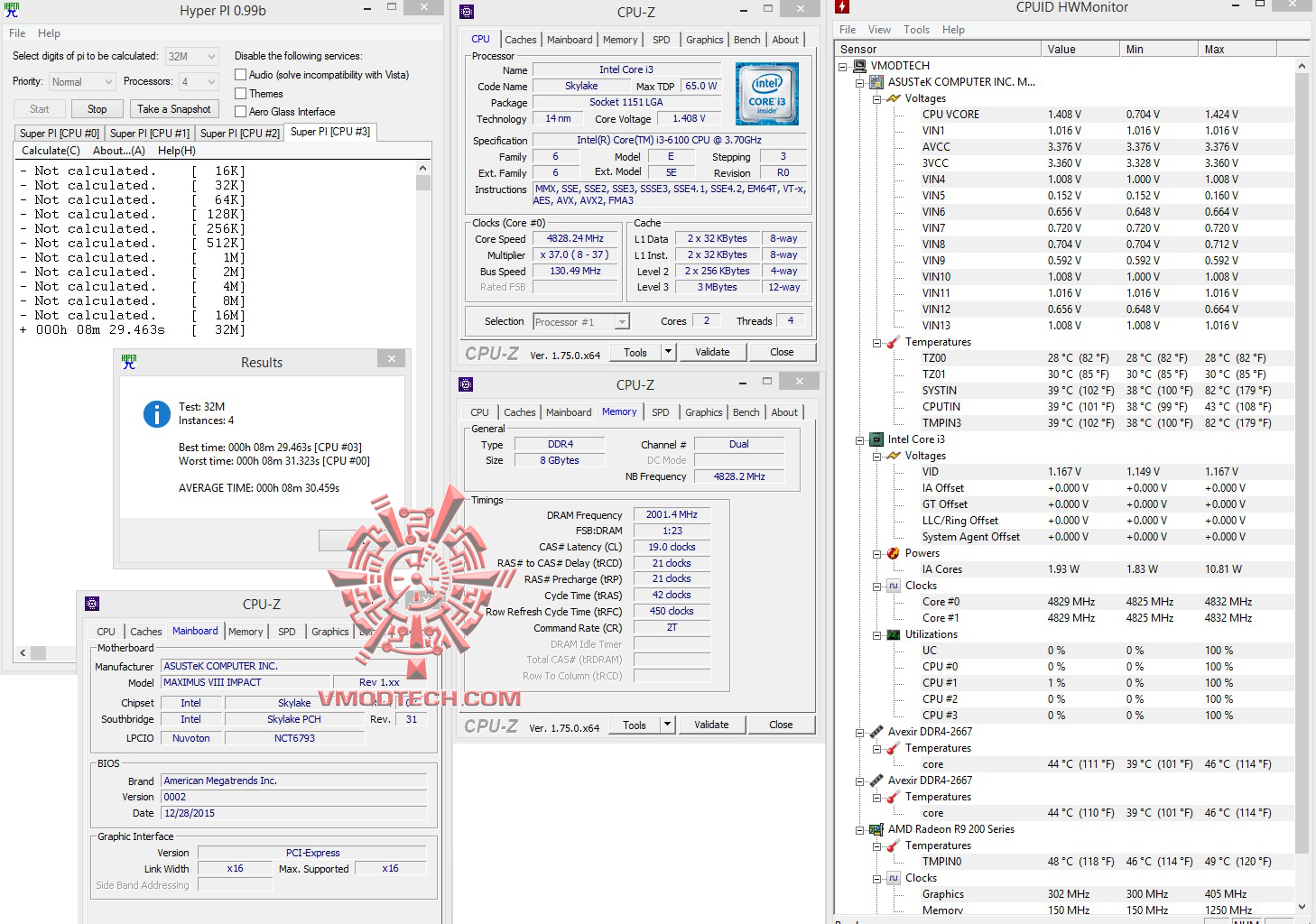Click the Temperatures thermometer icon under ASUSTeK node
Image resolution: width=1316 pixels, height=924 pixels.
[x=894, y=342]
